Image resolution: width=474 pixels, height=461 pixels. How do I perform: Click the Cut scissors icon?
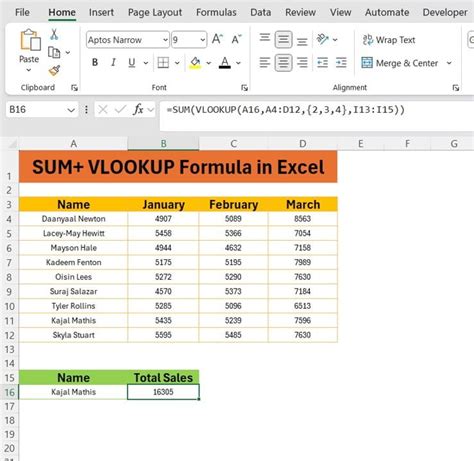tap(54, 34)
